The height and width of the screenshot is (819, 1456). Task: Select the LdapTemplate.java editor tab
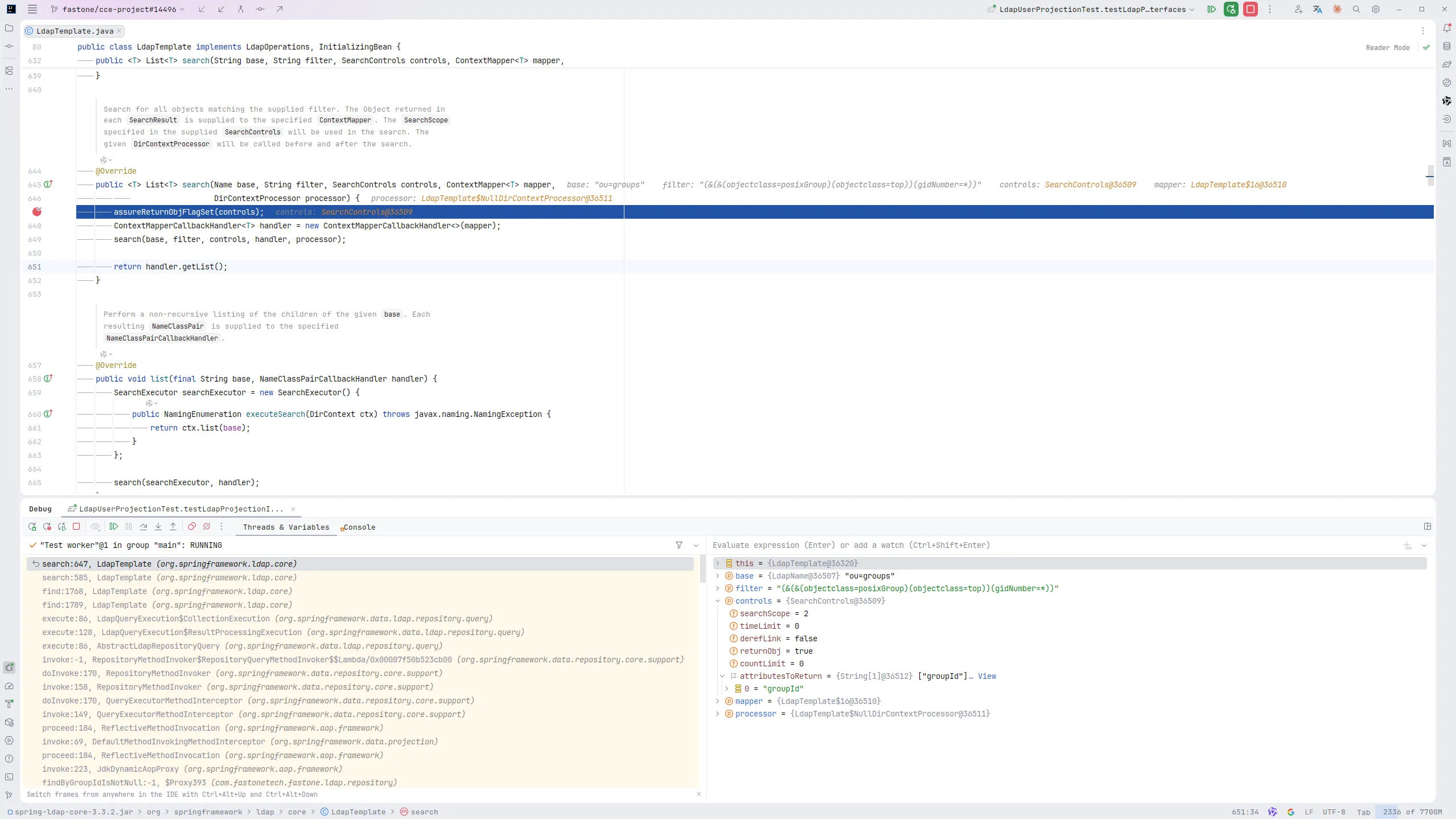tap(74, 31)
